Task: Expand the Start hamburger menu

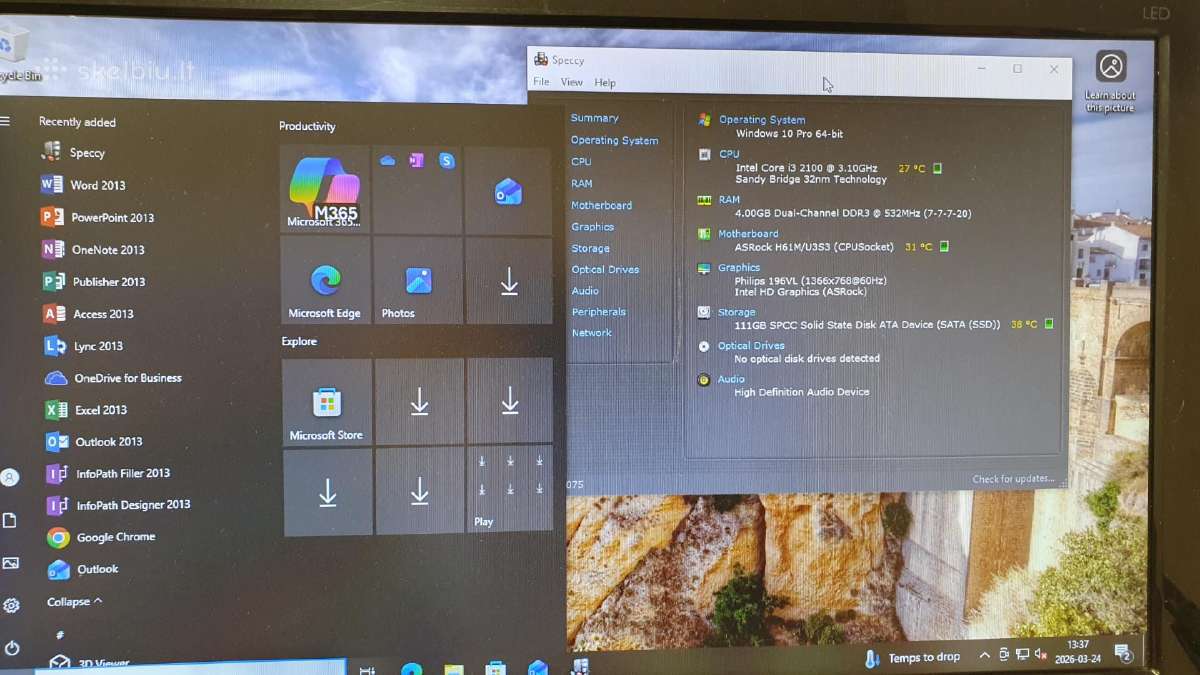Action: [5, 121]
